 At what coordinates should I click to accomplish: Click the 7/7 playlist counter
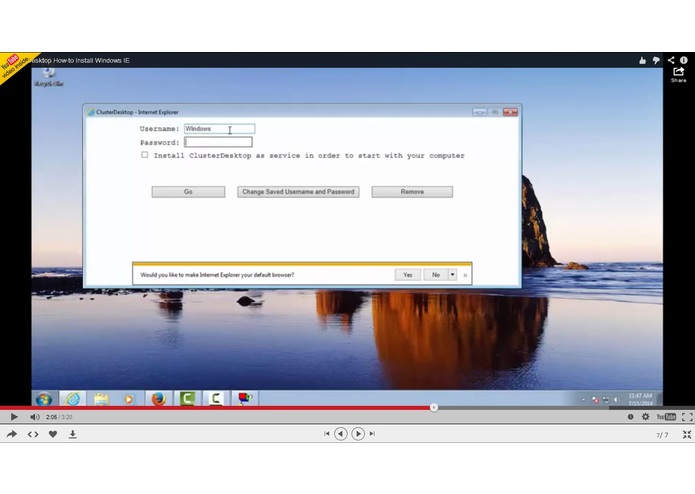coord(662,435)
